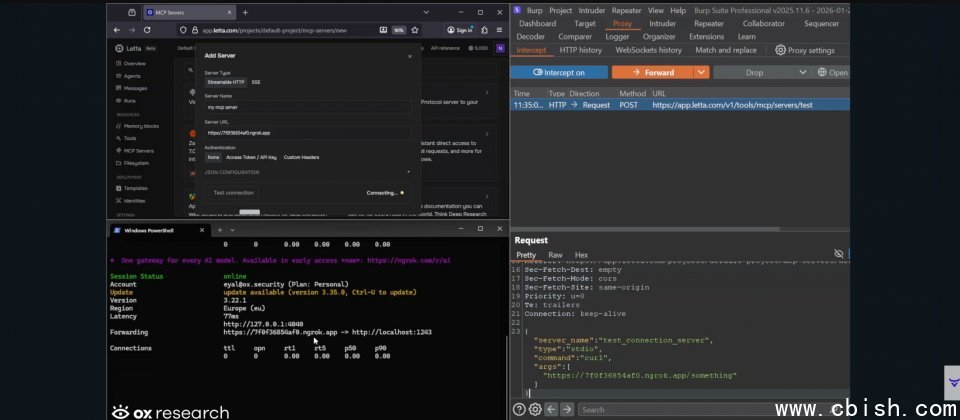Toggle the Intercept on switch
The image size is (960, 420).
pos(559,72)
